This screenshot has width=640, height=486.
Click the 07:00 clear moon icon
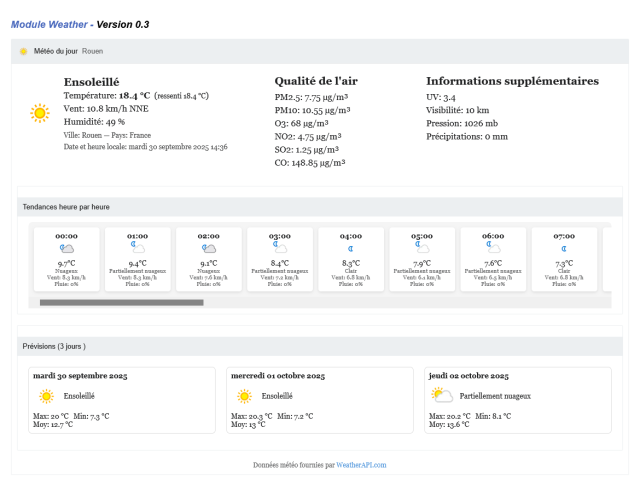[564, 249]
